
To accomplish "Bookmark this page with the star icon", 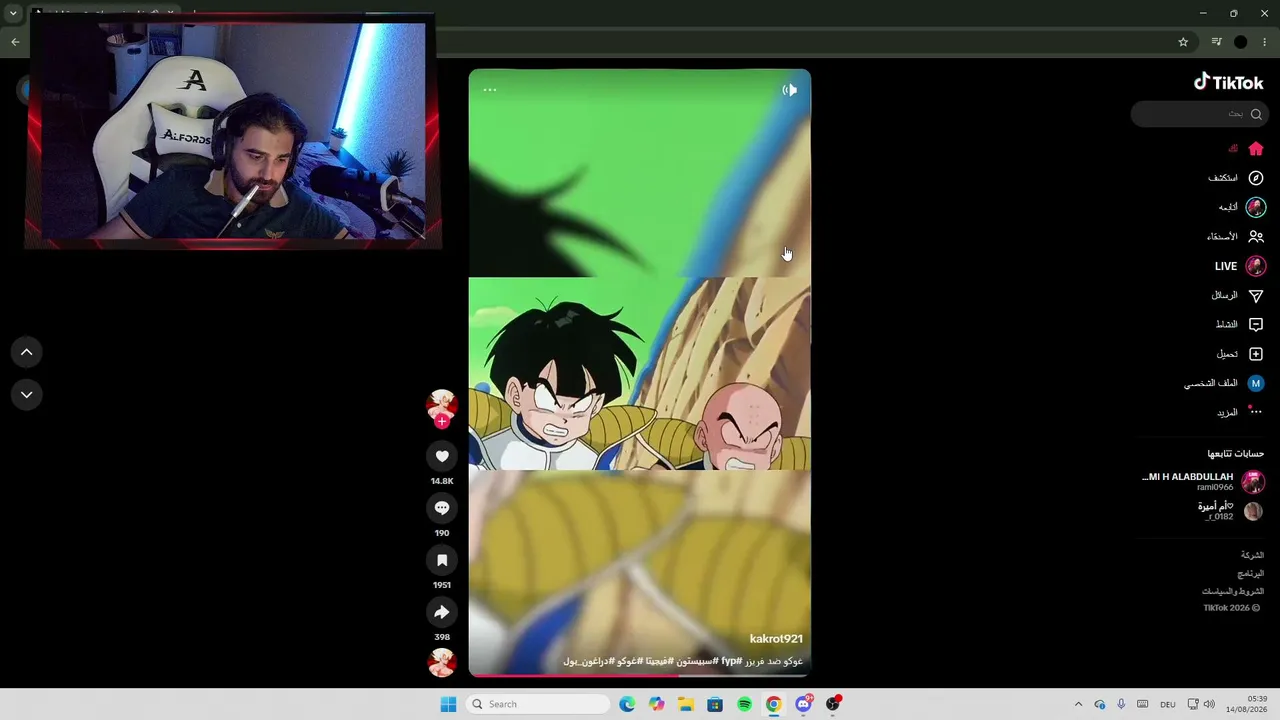I will (x=1183, y=42).
